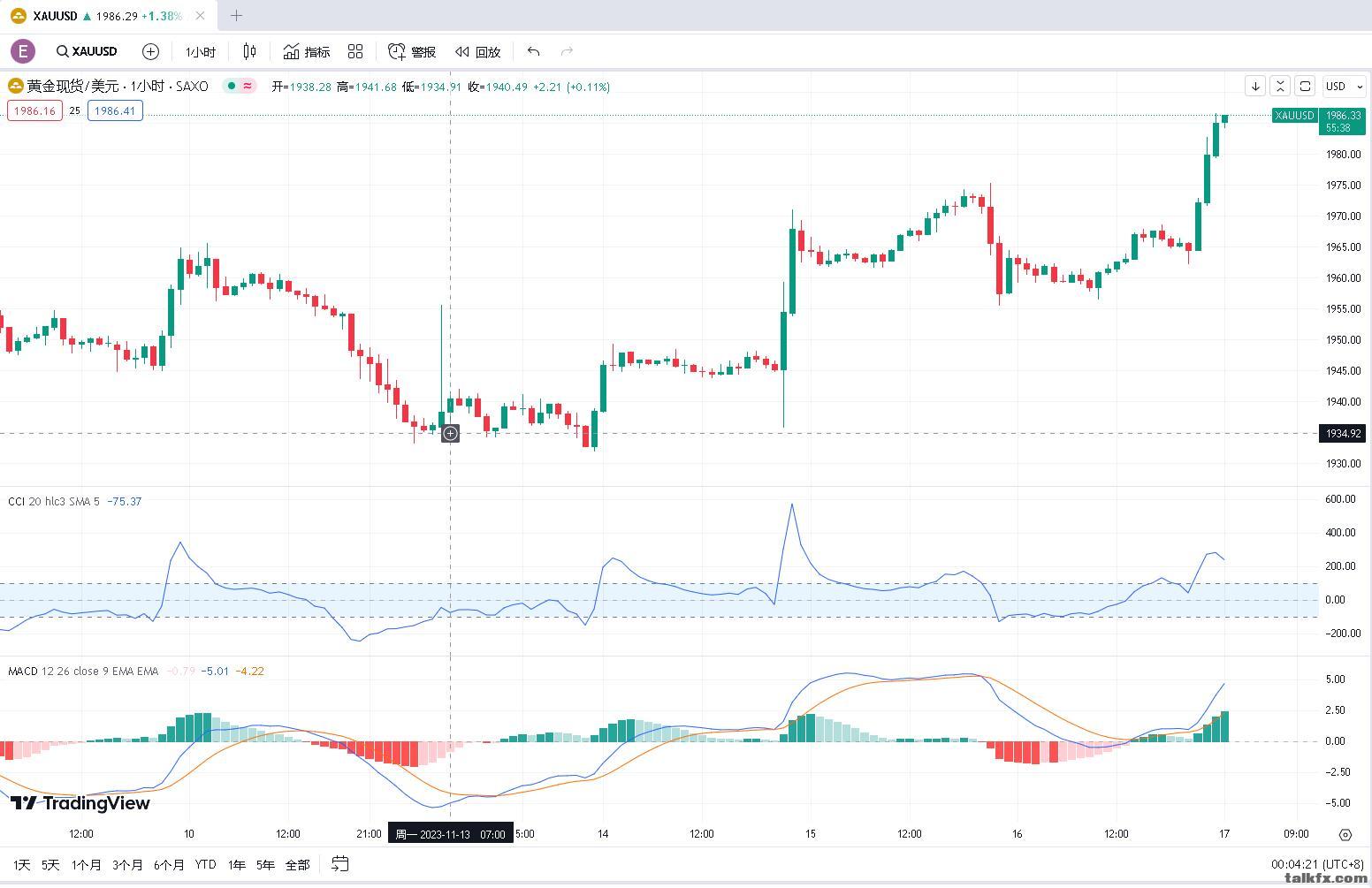1372x888 pixels.
Task: Click the 2023-11-13 07:00 time label
Action: click(451, 834)
